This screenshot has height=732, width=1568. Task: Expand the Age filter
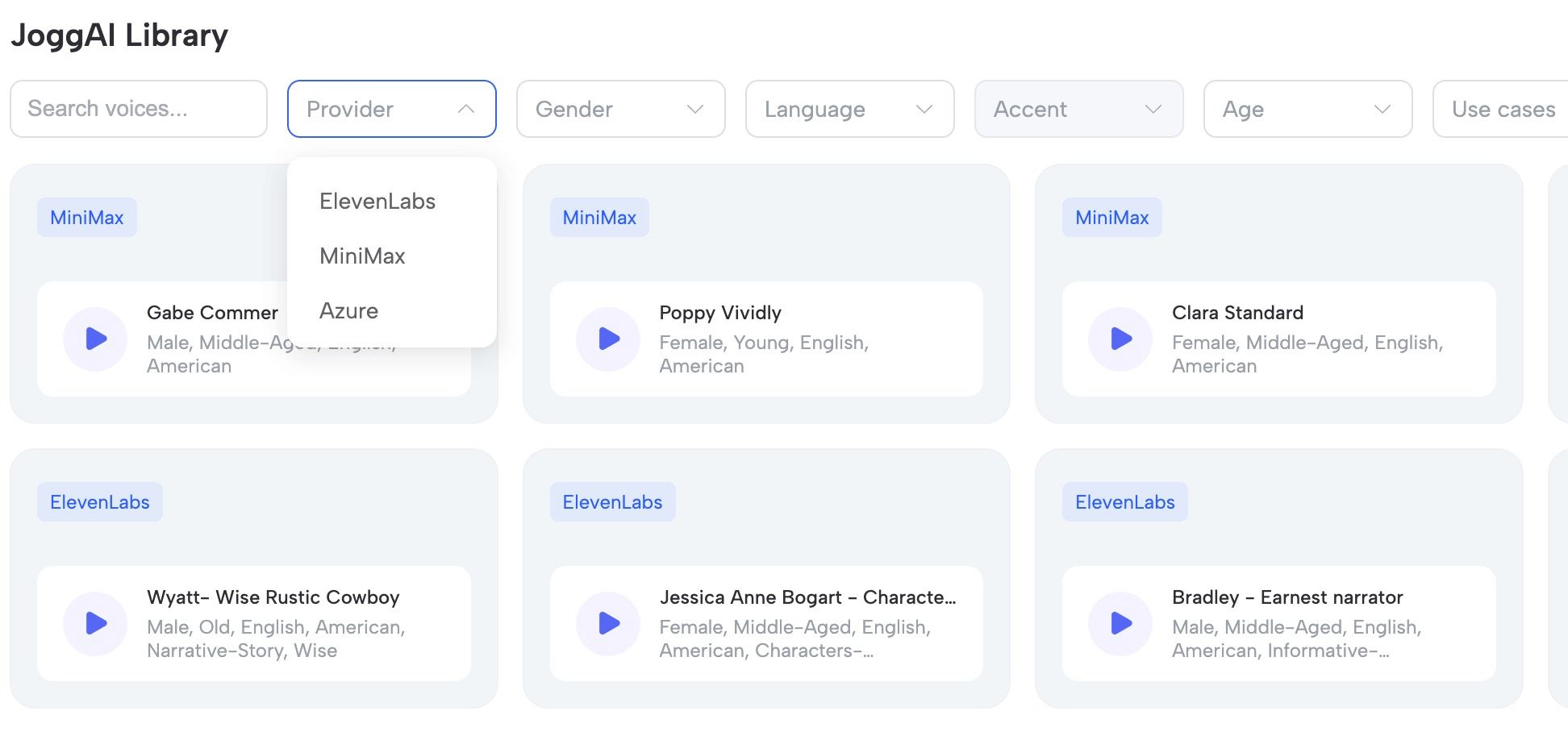tap(1307, 109)
